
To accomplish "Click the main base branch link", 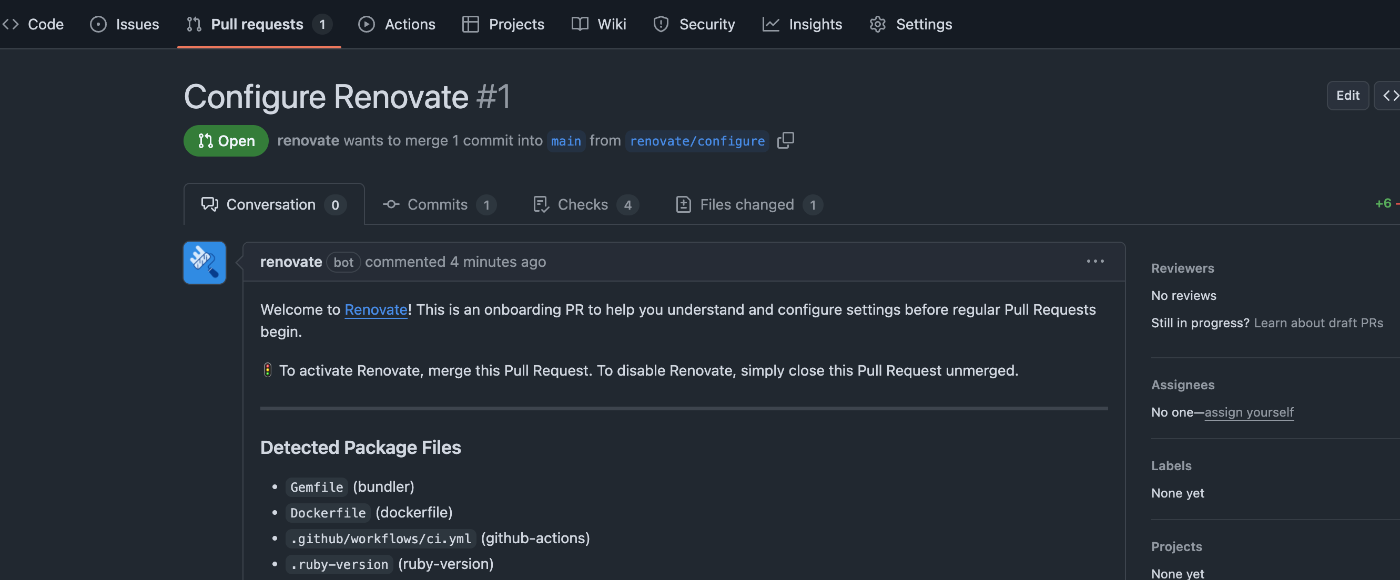I will pyautogui.click(x=566, y=141).
